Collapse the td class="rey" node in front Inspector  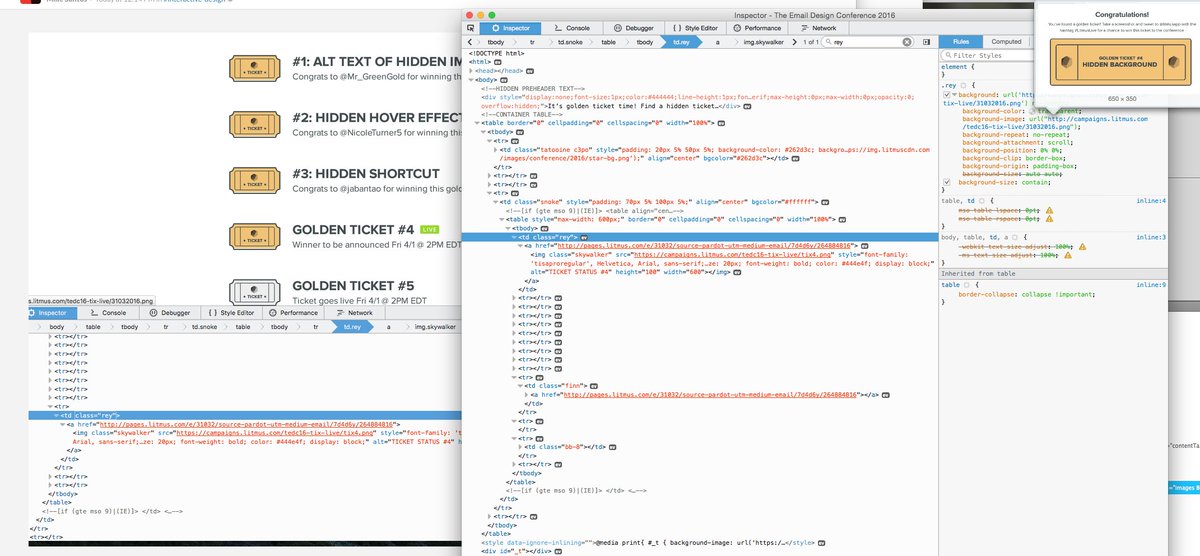tap(515, 237)
